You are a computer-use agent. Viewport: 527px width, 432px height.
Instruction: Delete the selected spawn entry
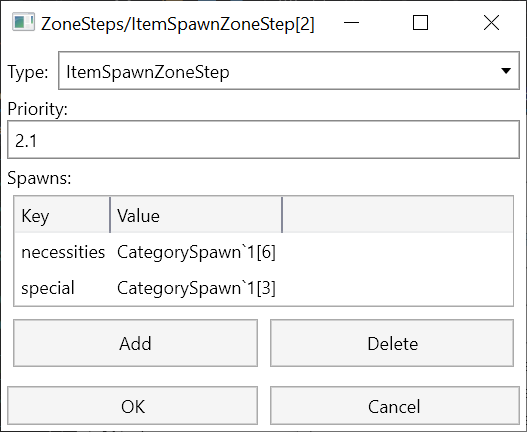point(392,343)
